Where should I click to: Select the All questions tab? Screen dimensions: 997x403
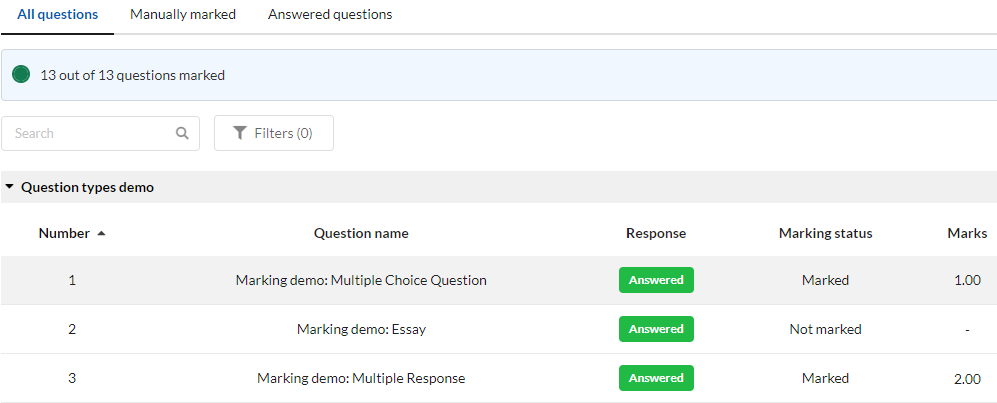coord(57,15)
